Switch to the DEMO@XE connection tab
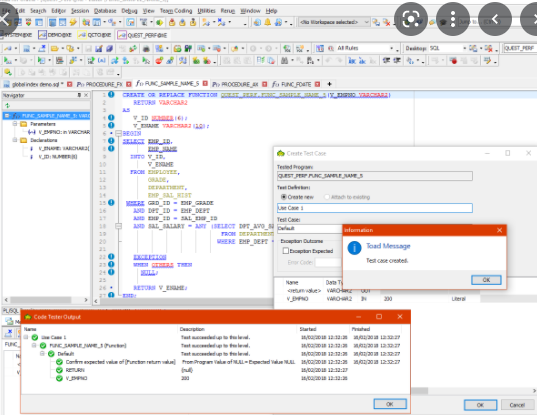537x415 pixels. (x=55, y=35)
